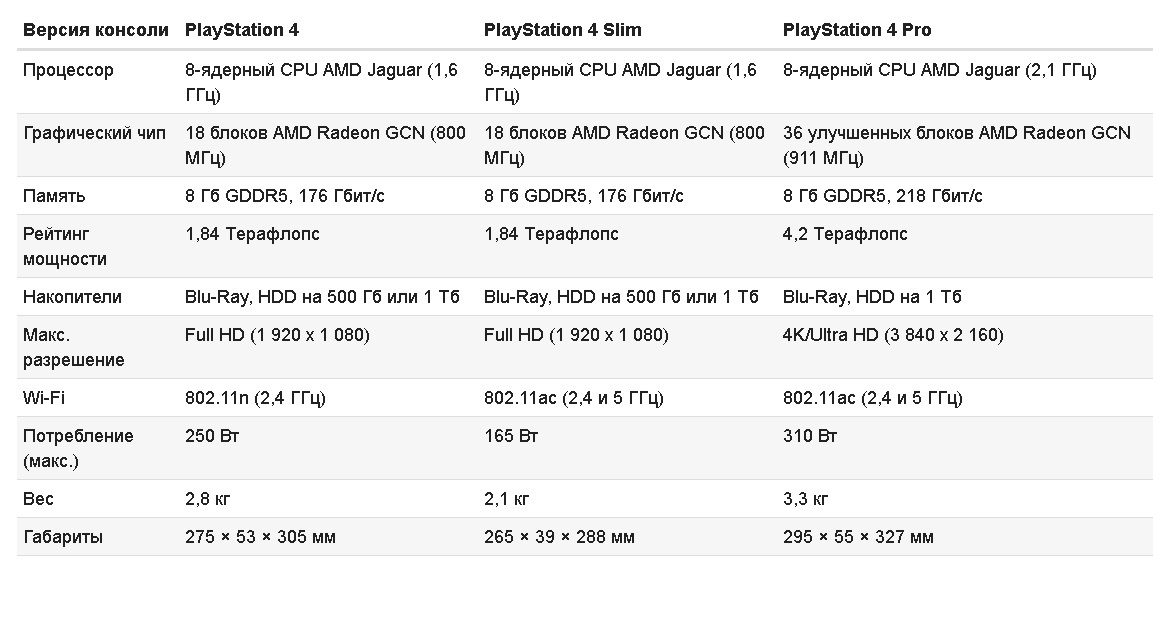Select the Графический чип row label
The height and width of the screenshot is (617, 1153).
pyautogui.click(x=95, y=133)
